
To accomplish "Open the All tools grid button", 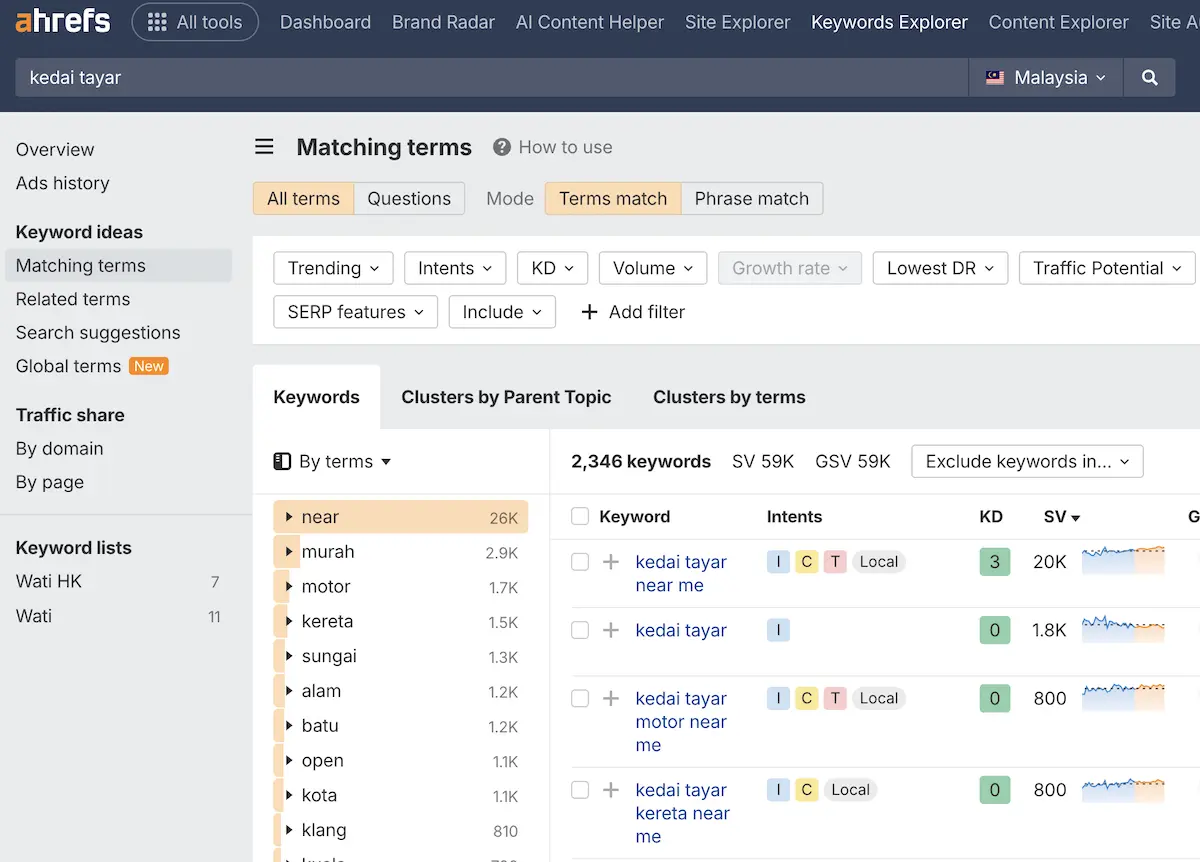I will (x=195, y=22).
